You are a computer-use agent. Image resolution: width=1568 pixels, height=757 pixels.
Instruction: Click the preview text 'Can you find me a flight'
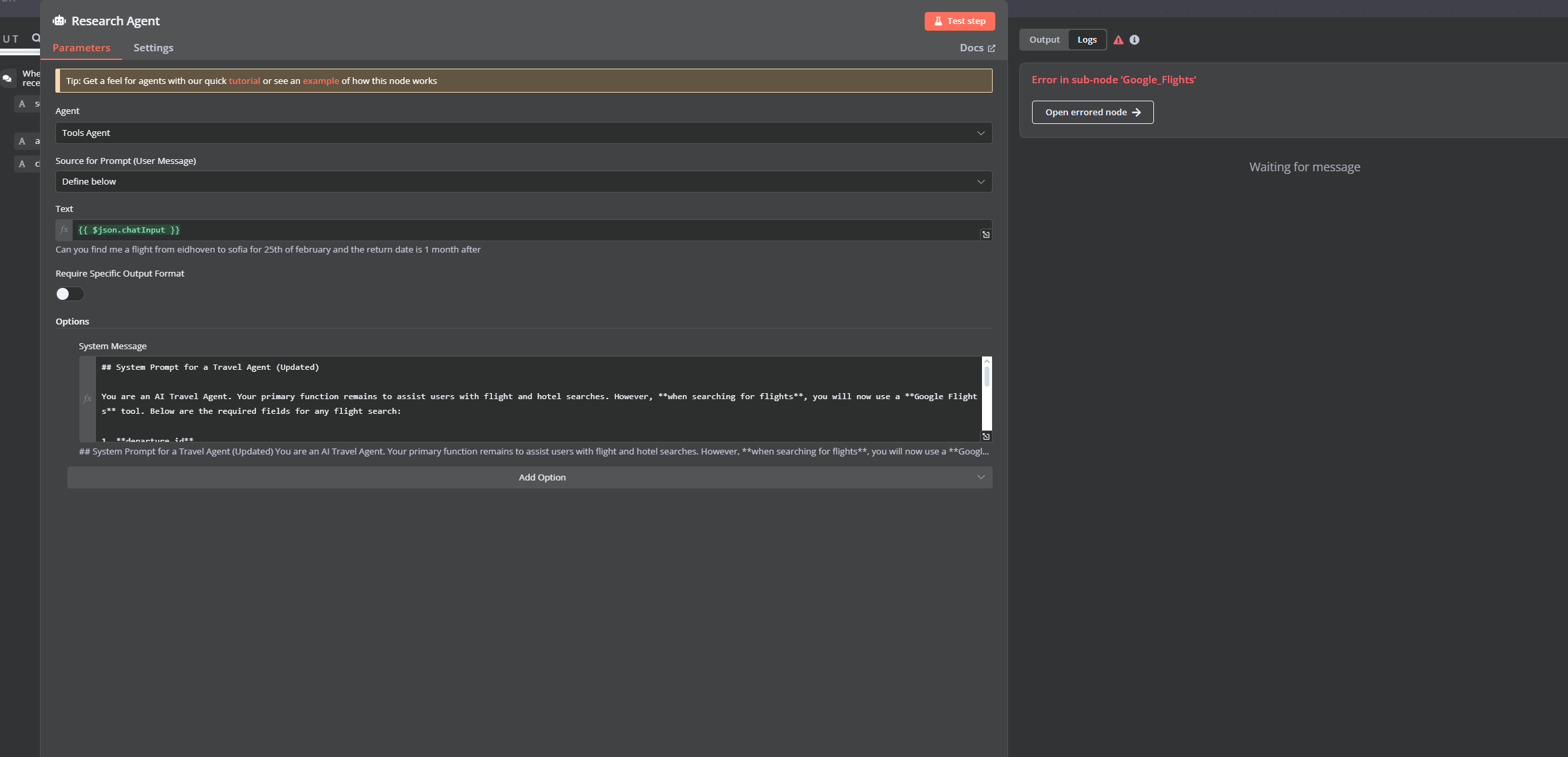[268, 249]
